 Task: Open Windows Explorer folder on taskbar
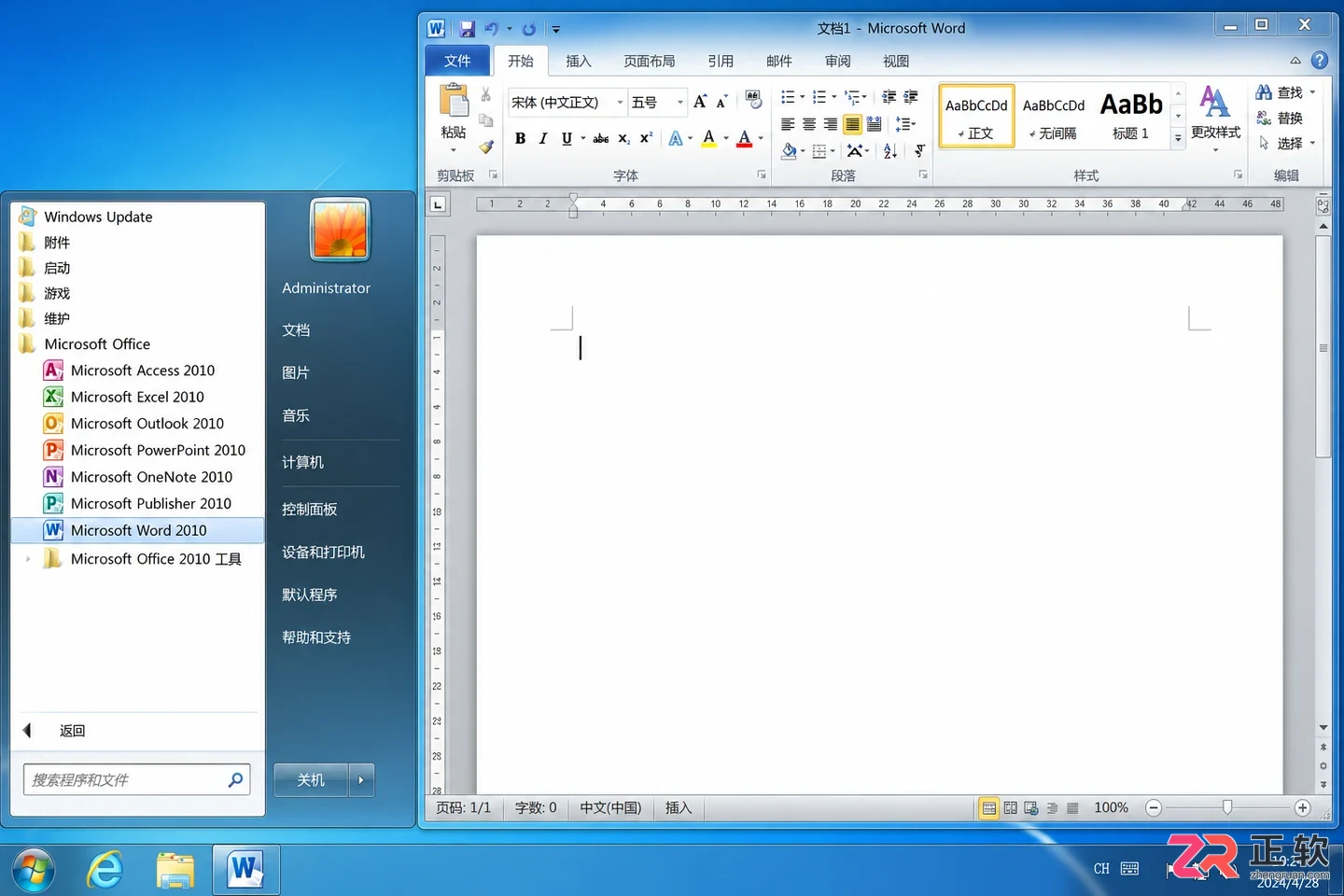pyautogui.click(x=175, y=870)
